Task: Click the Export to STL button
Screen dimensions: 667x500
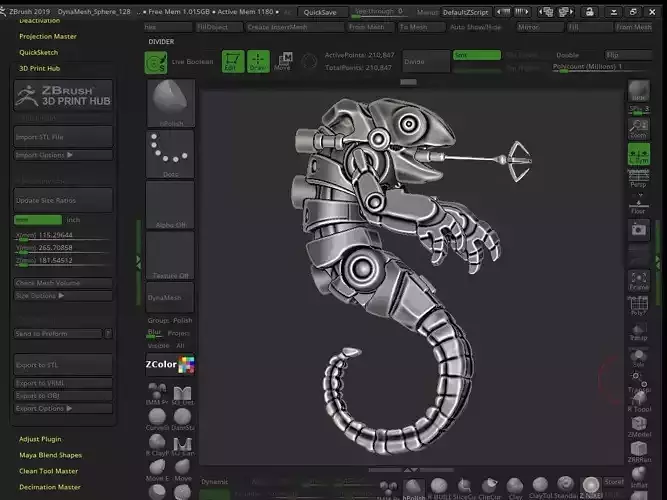Action: point(63,365)
